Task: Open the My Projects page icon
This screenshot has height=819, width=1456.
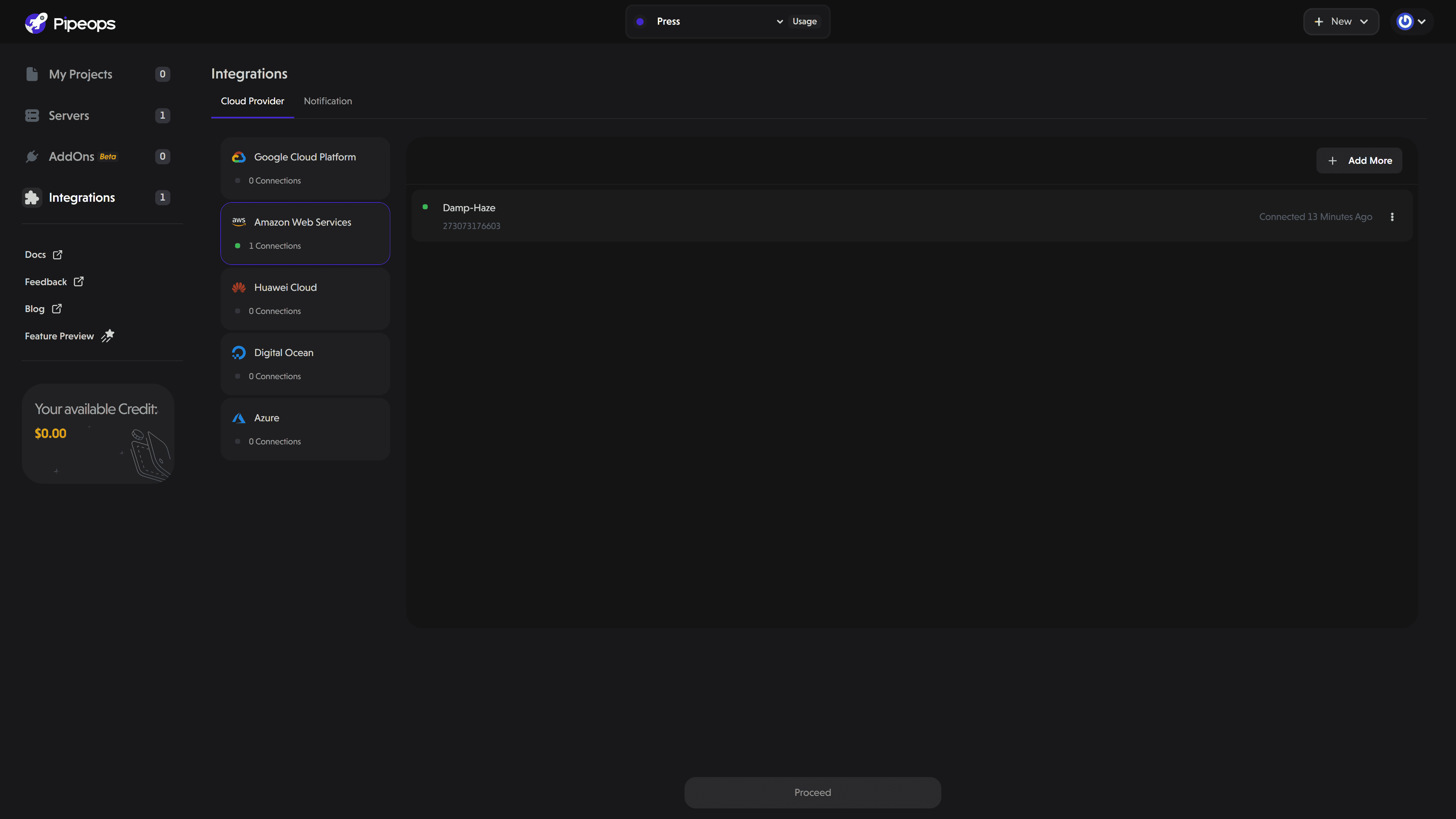Action: point(32,74)
